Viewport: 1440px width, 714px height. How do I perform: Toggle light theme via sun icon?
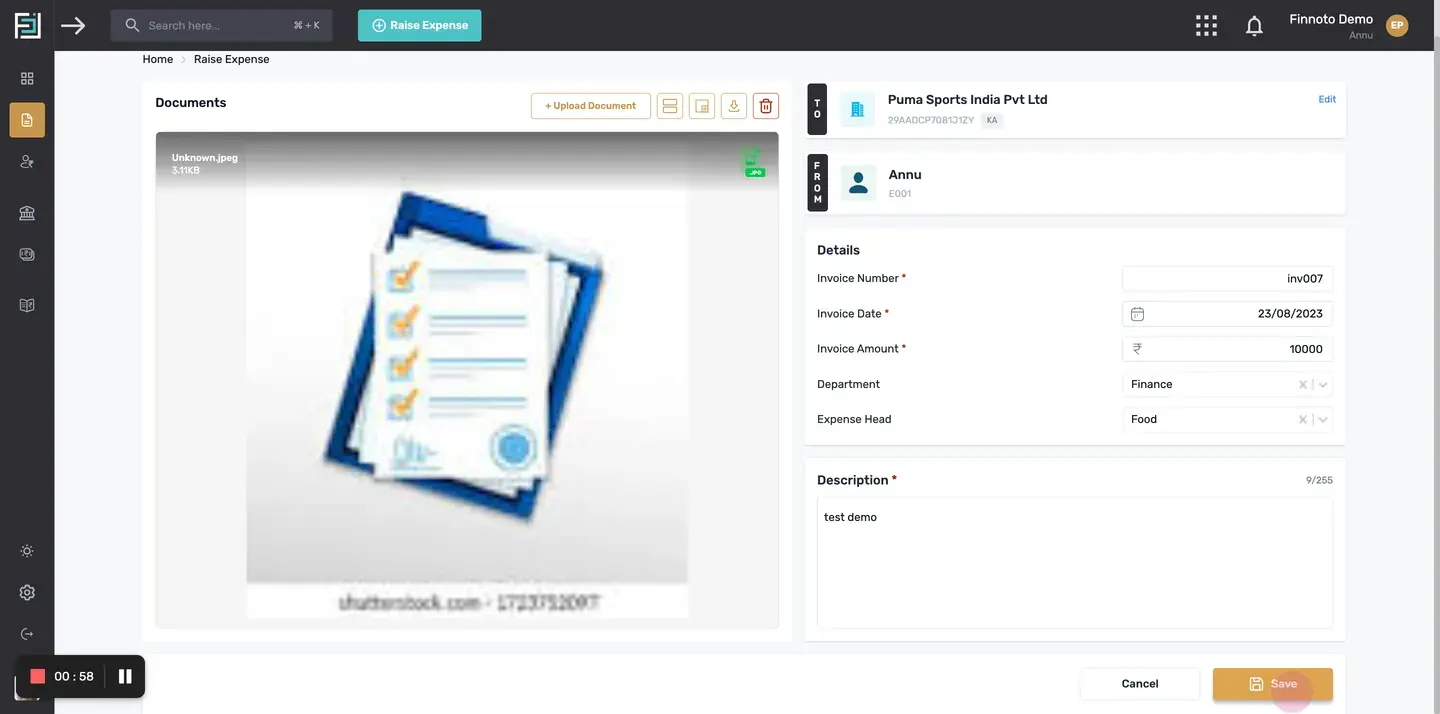pyautogui.click(x=27, y=551)
